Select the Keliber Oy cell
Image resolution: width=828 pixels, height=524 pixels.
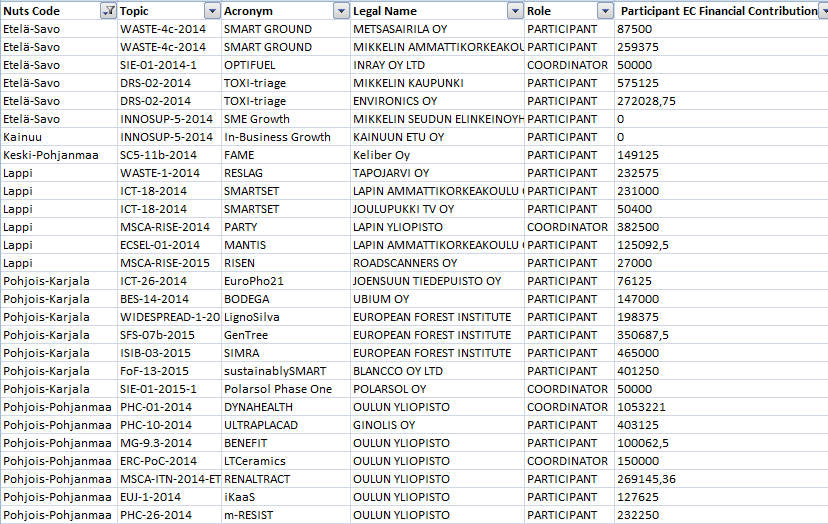coord(437,155)
